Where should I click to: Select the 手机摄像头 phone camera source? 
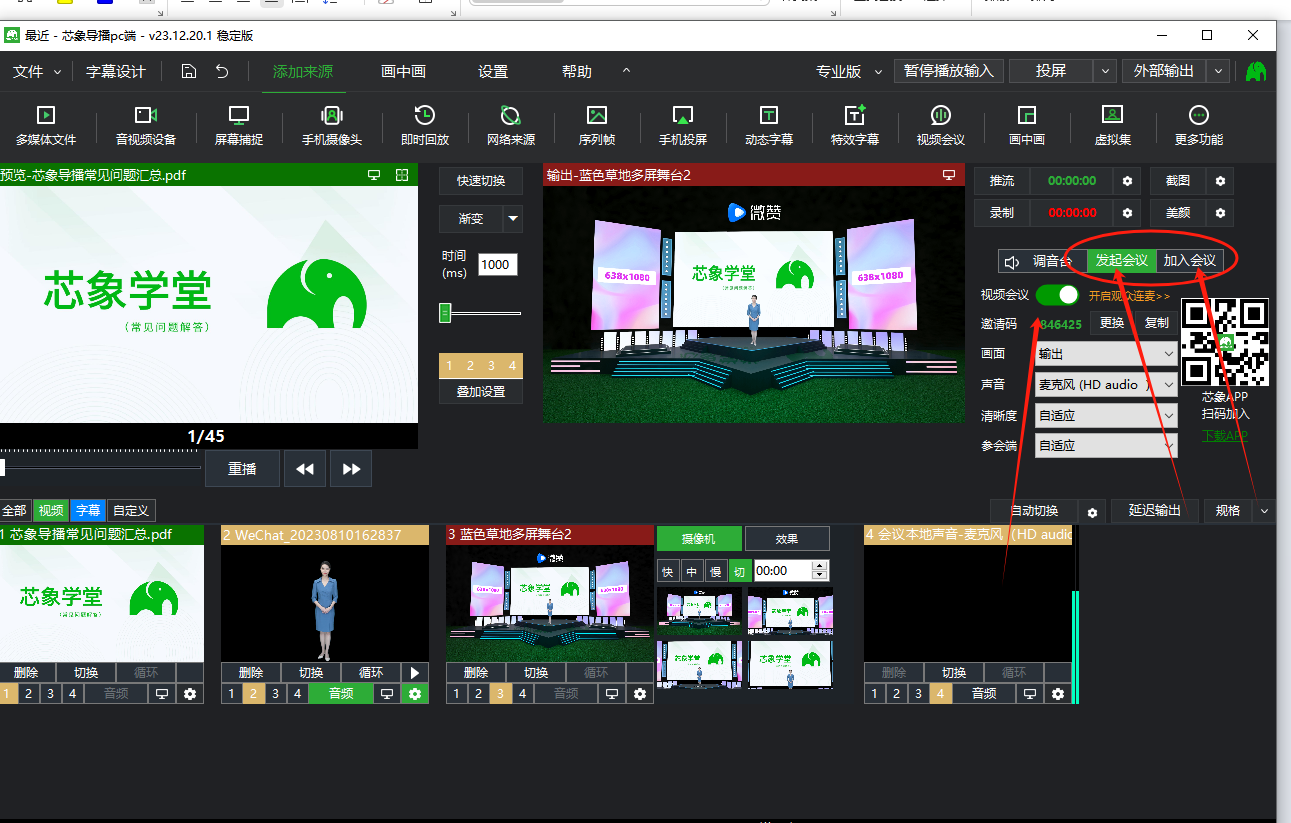[332, 125]
